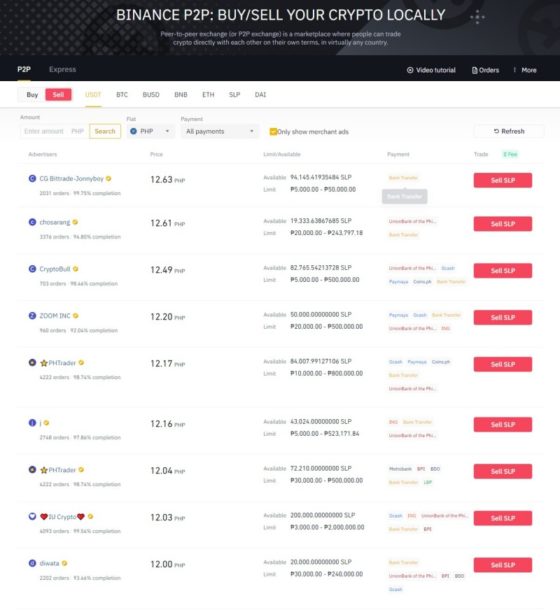Screen dimensions: 560x610
Task: Switch to the Express tab
Action: coord(63,69)
